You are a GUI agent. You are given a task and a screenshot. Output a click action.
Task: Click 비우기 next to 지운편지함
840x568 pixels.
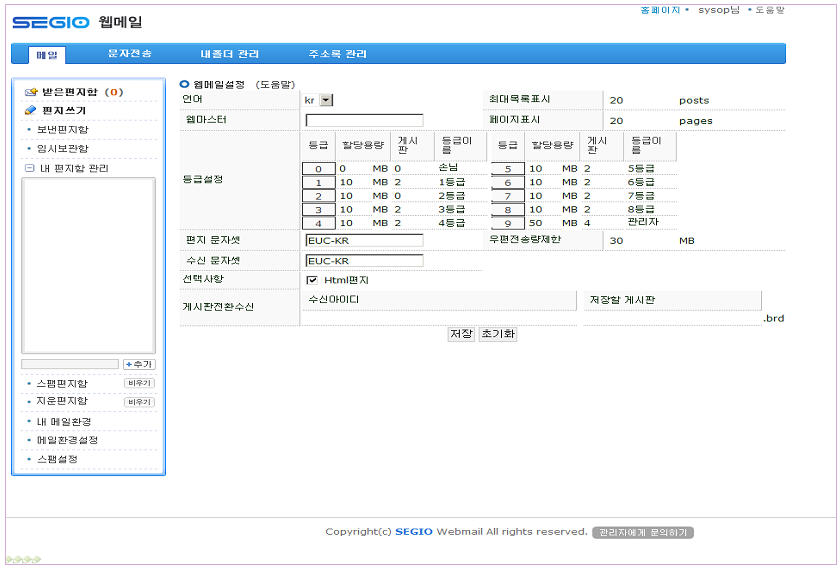tap(139, 402)
